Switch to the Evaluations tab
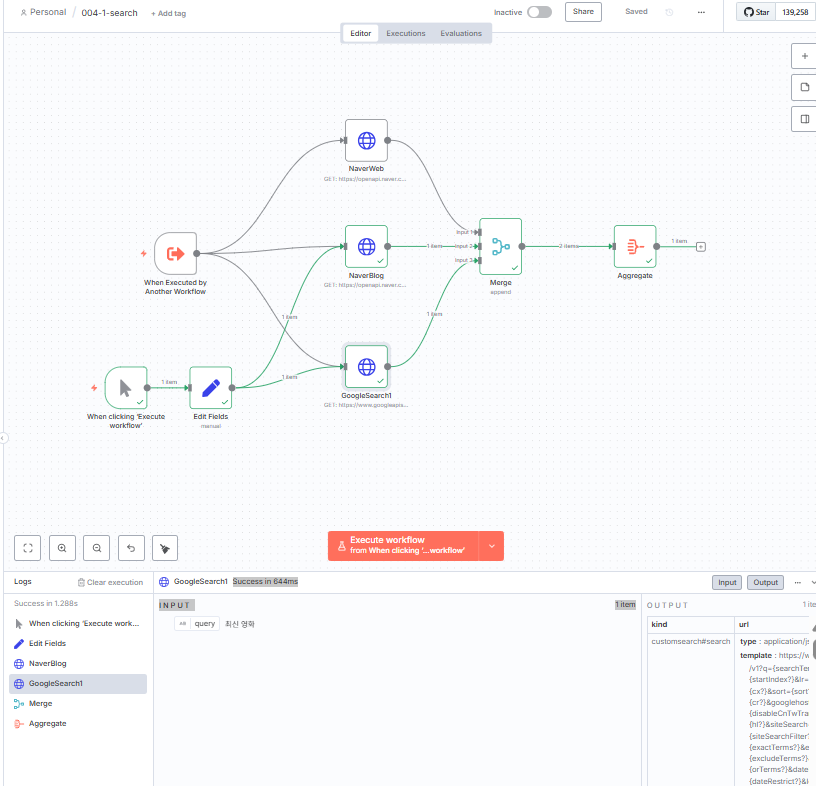Screen dimensions: 816x786 click(x=461, y=33)
